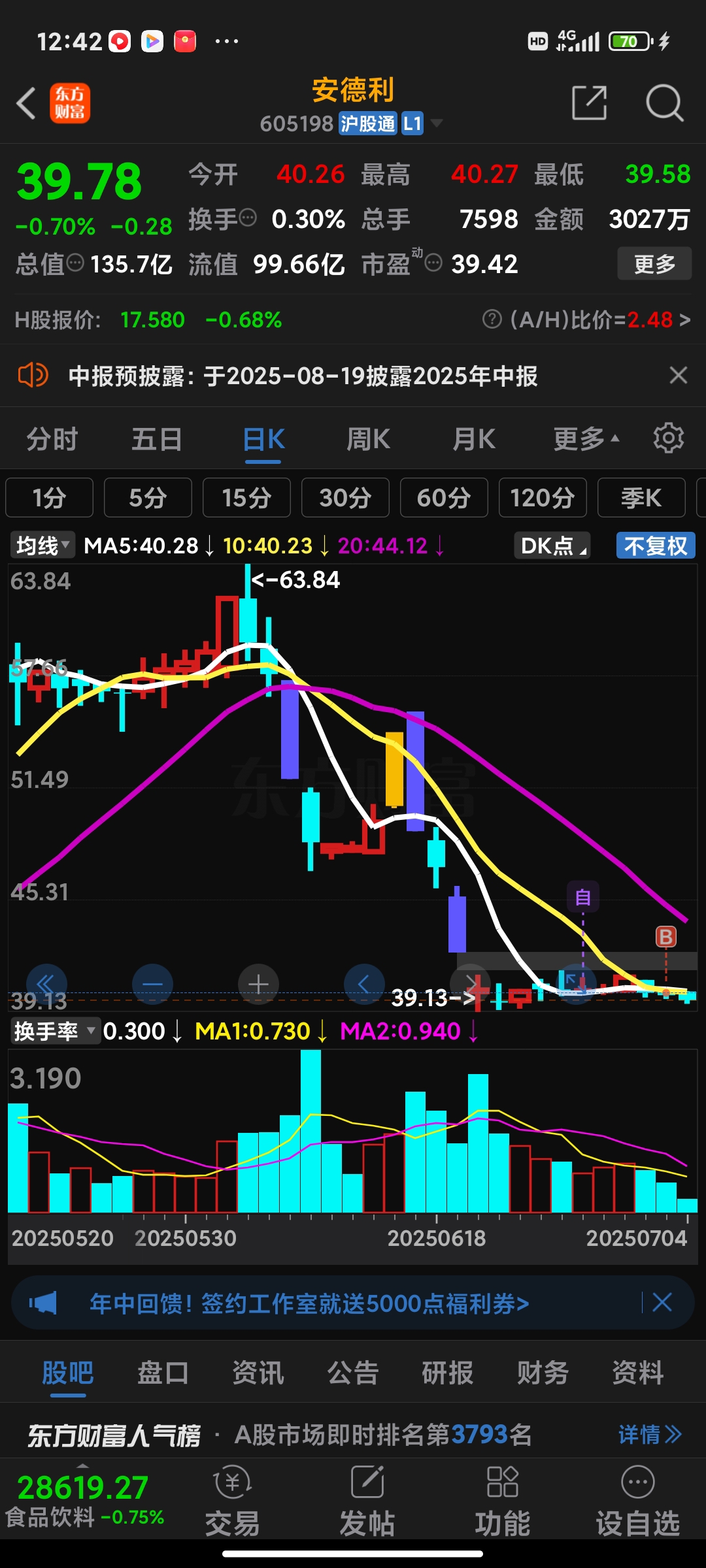
Task: Tap 市盈 info icon
Action: 434,263
